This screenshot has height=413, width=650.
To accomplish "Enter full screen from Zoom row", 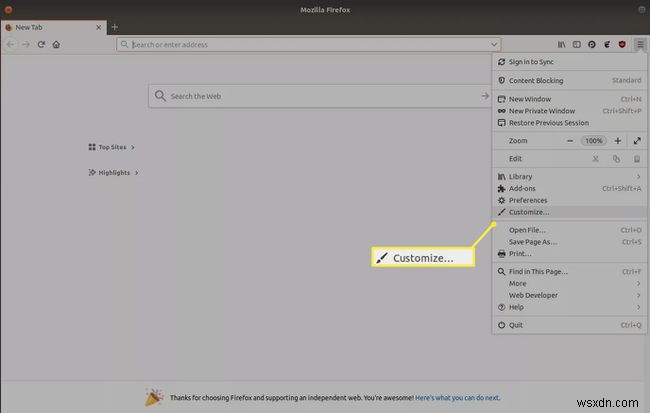I will [637, 141].
